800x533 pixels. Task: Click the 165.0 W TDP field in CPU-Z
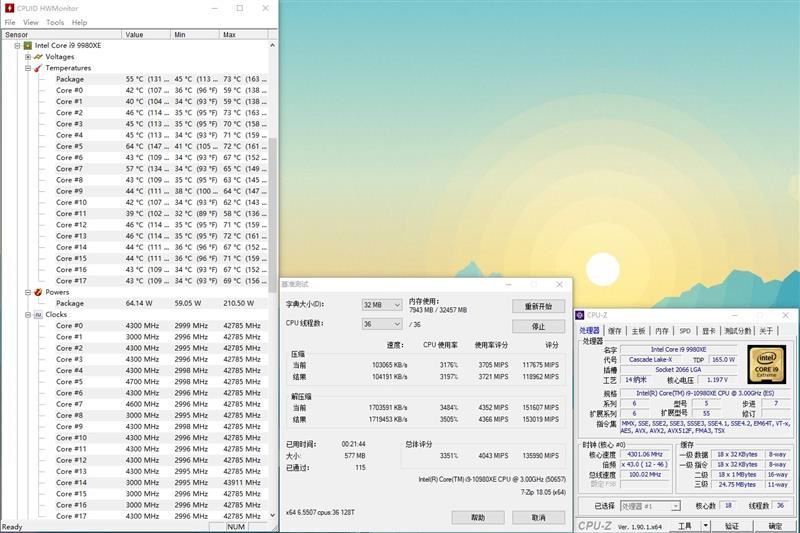pyautogui.click(x=723, y=360)
